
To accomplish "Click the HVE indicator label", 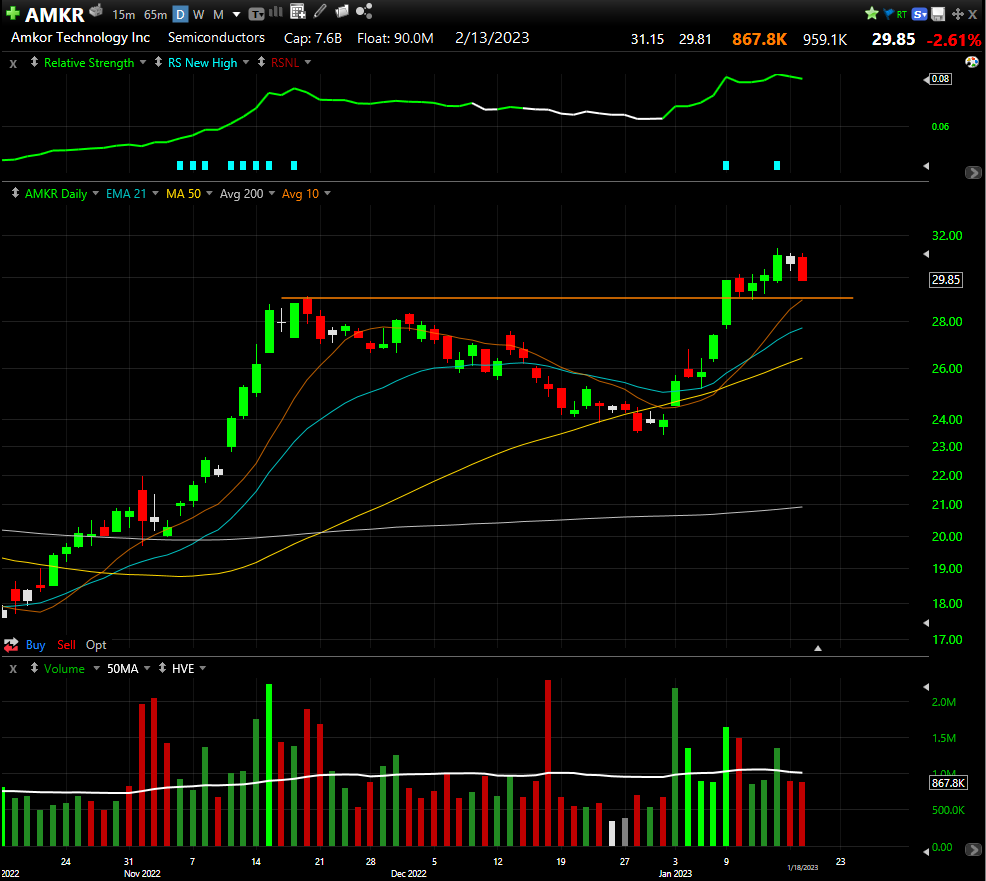I will [x=183, y=668].
